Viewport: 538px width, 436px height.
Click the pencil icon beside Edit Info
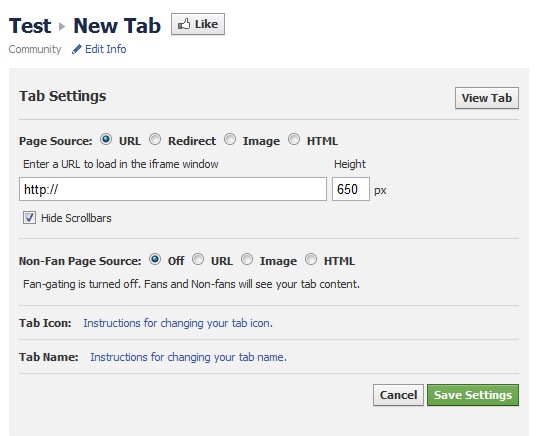[x=77, y=49]
